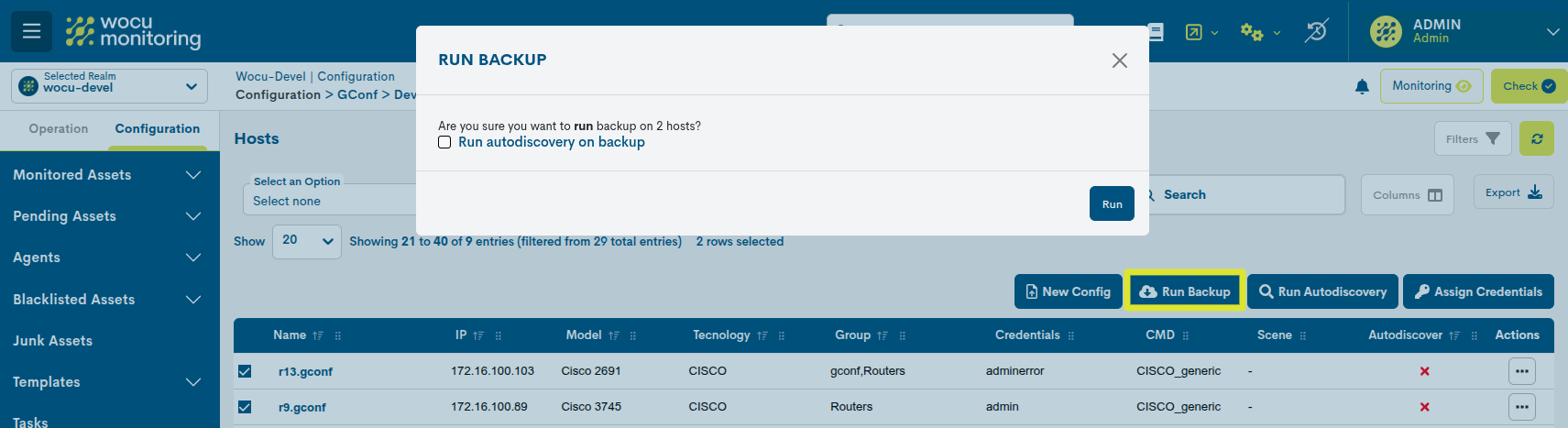Click the Export download button
1568x428 pixels.
point(1513,192)
